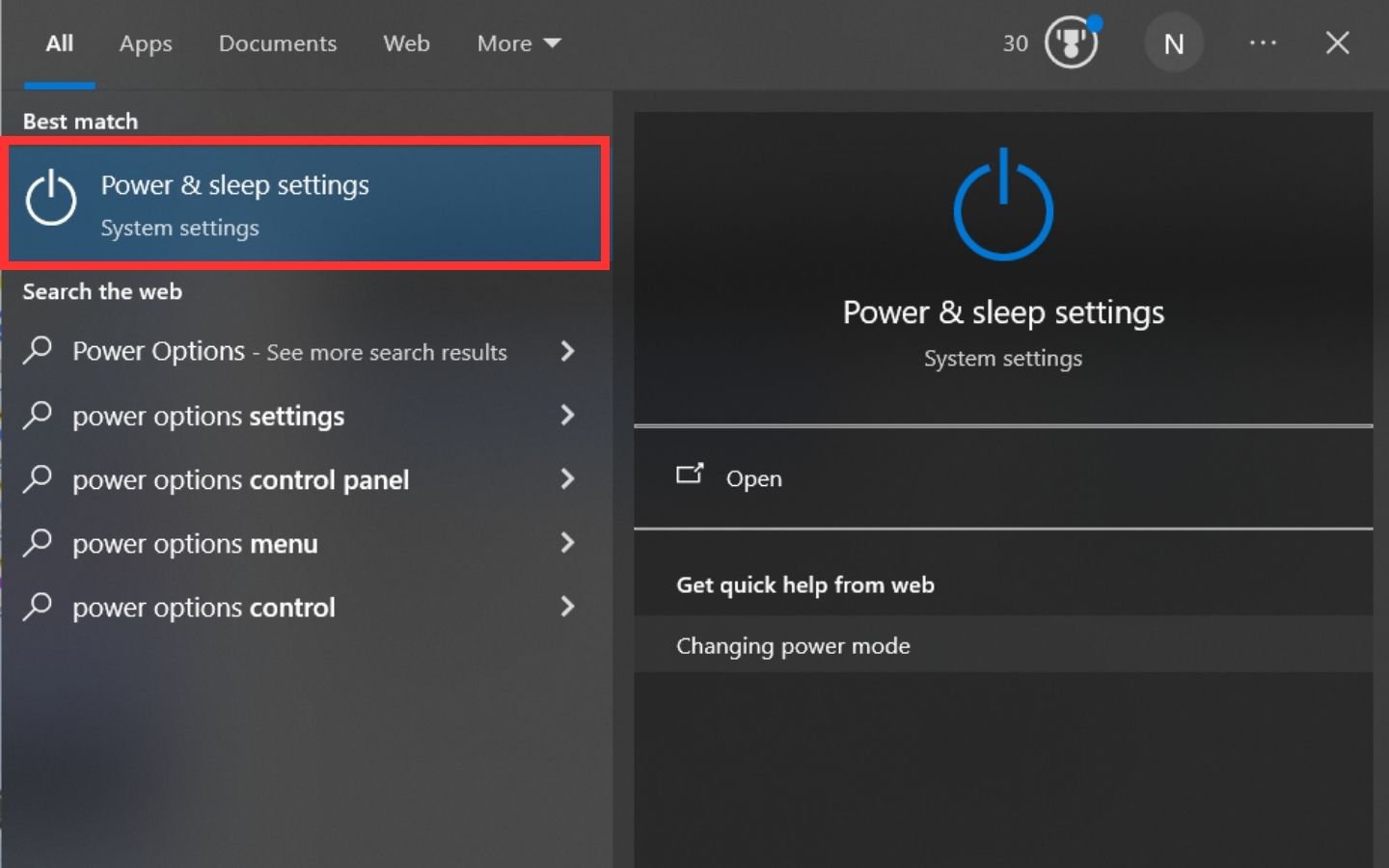Click the search icon beside power options menu
This screenshot has width=1389, height=868.
pyautogui.click(x=38, y=543)
